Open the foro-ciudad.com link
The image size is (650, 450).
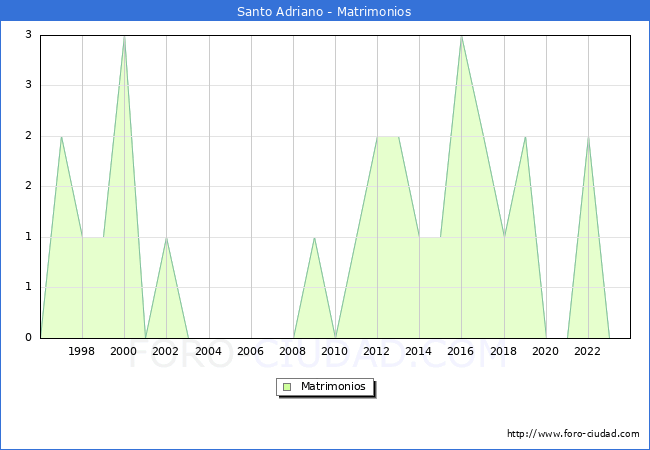tap(573, 434)
